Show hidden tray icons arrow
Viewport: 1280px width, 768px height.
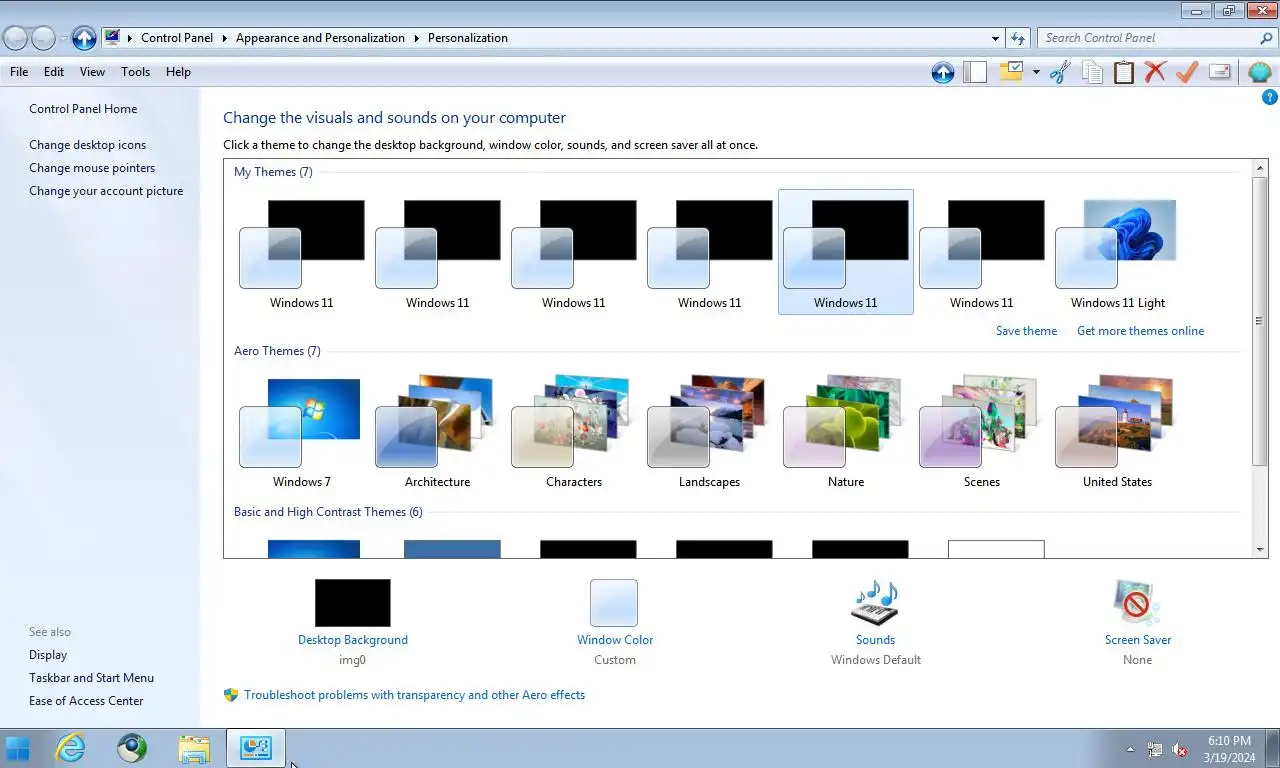pyautogui.click(x=1131, y=749)
